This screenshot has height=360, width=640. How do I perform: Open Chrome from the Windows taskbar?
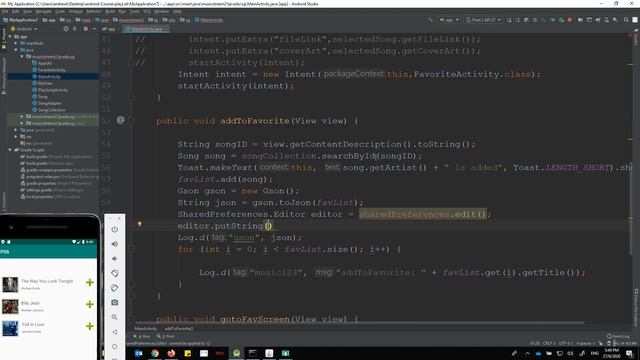155,353
